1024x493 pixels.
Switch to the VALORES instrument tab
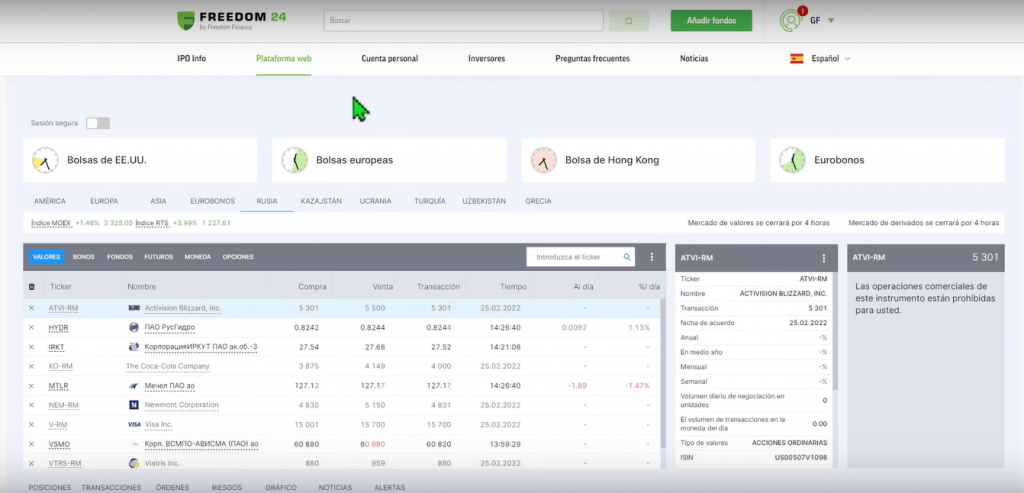tap(46, 257)
